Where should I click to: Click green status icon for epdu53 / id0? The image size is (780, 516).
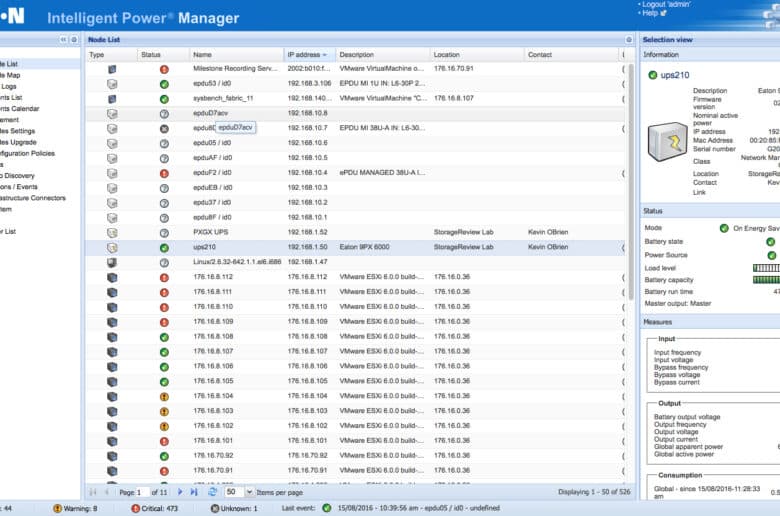[x=164, y=84]
